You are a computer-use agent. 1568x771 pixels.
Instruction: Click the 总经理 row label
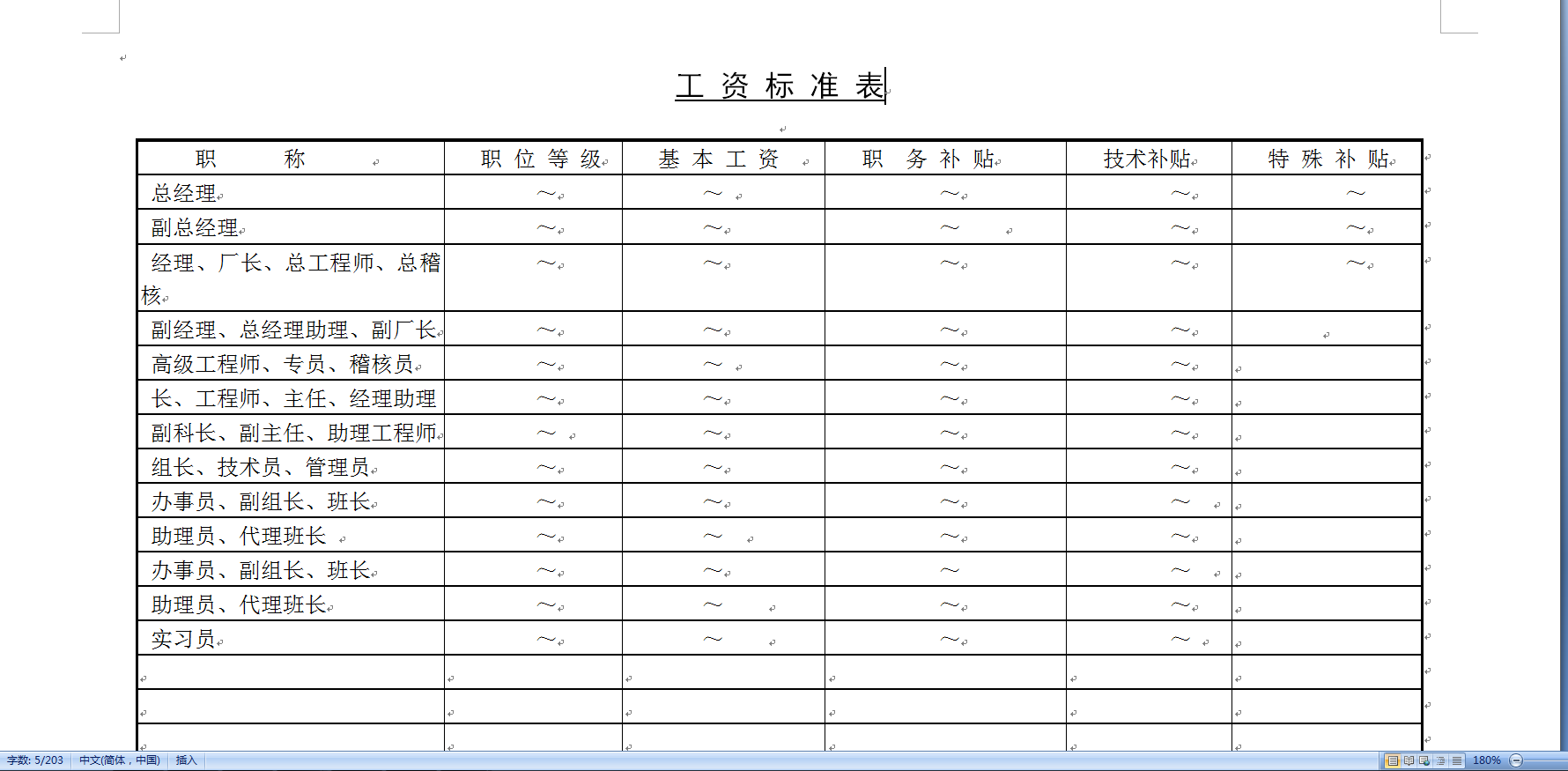click(x=184, y=193)
